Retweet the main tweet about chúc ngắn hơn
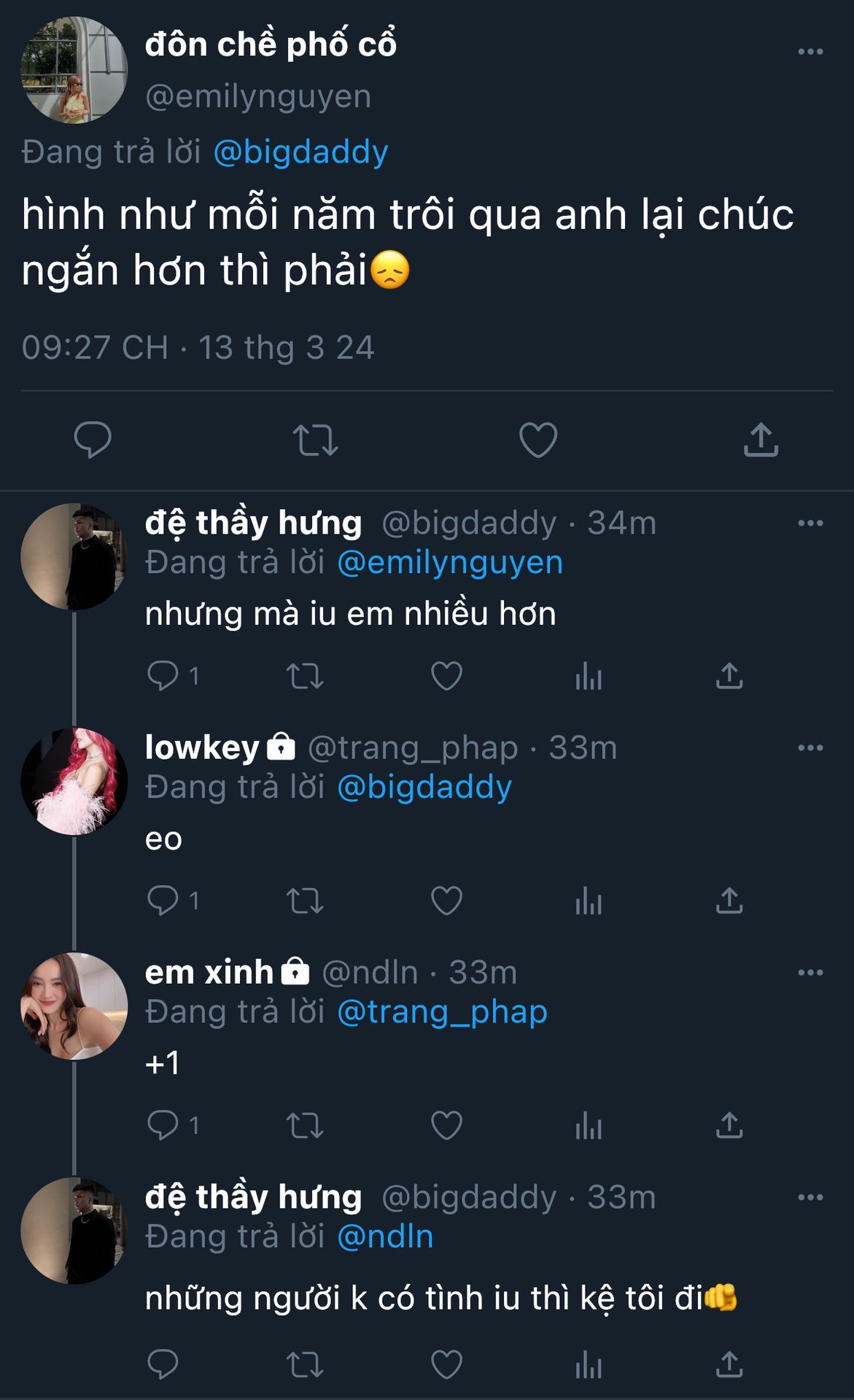 315,440
